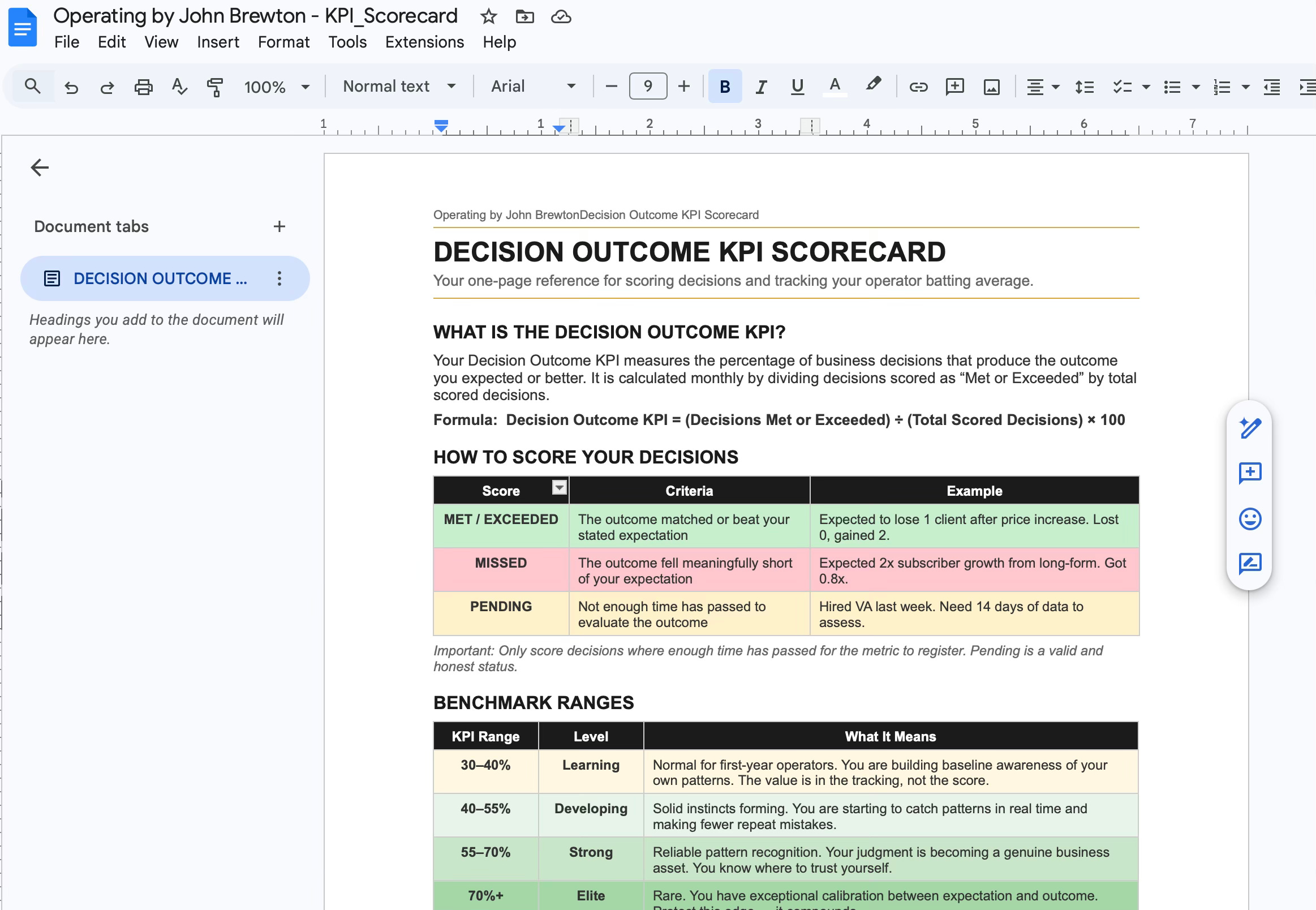Click the spelling and grammar check icon

179,87
